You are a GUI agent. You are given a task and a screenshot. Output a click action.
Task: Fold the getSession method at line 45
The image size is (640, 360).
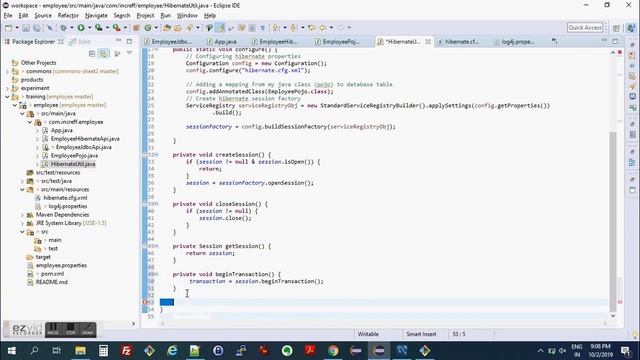click(x=157, y=246)
